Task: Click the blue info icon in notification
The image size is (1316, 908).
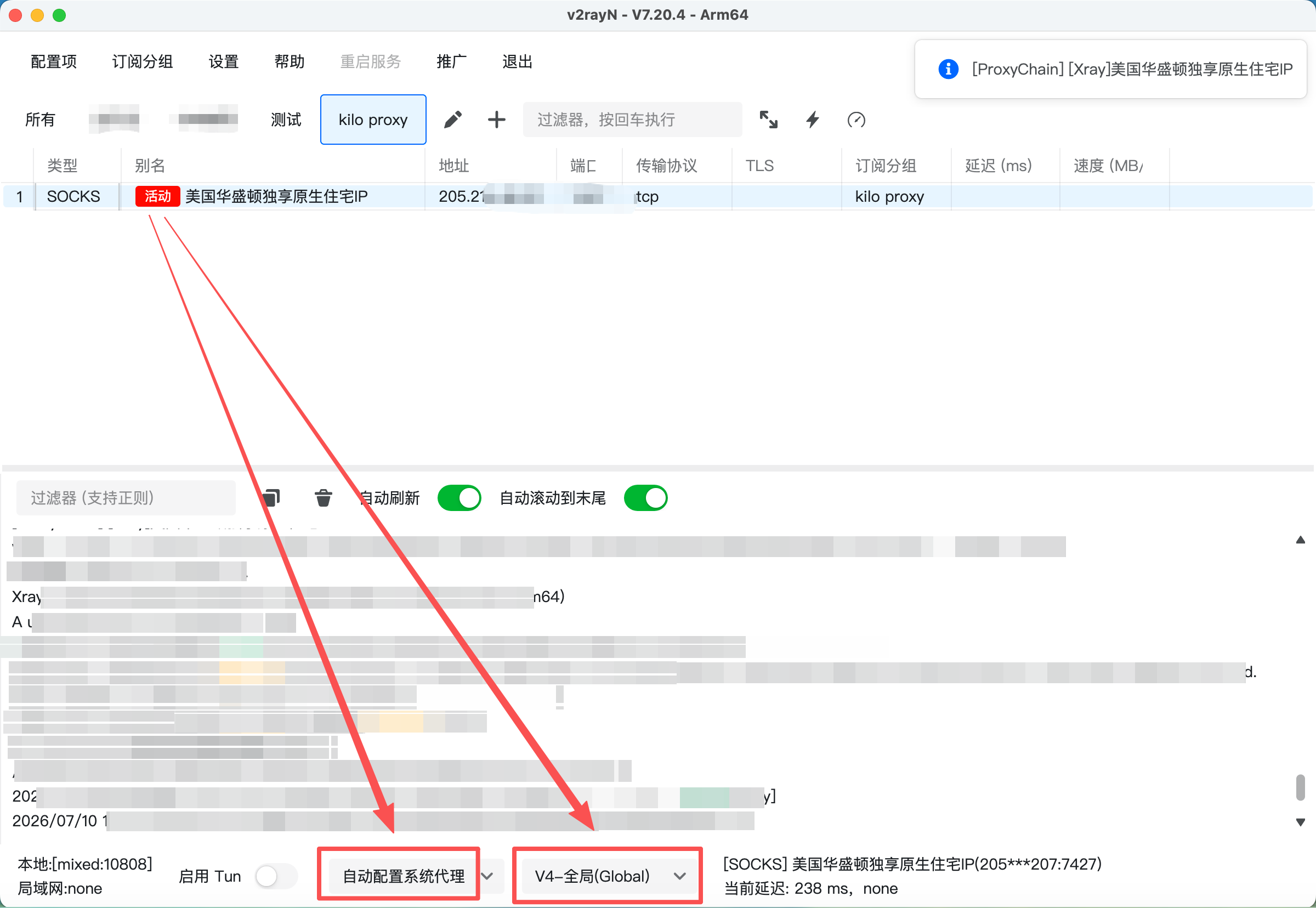Action: 948,69
